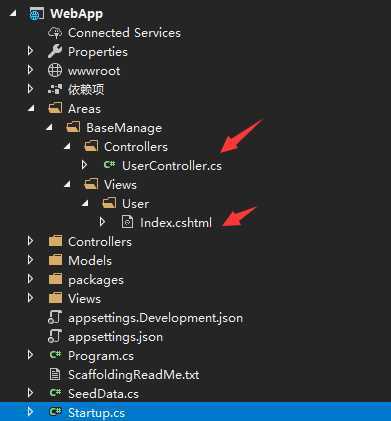Click the 依赖项 dependencies icon

coord(55,89)
